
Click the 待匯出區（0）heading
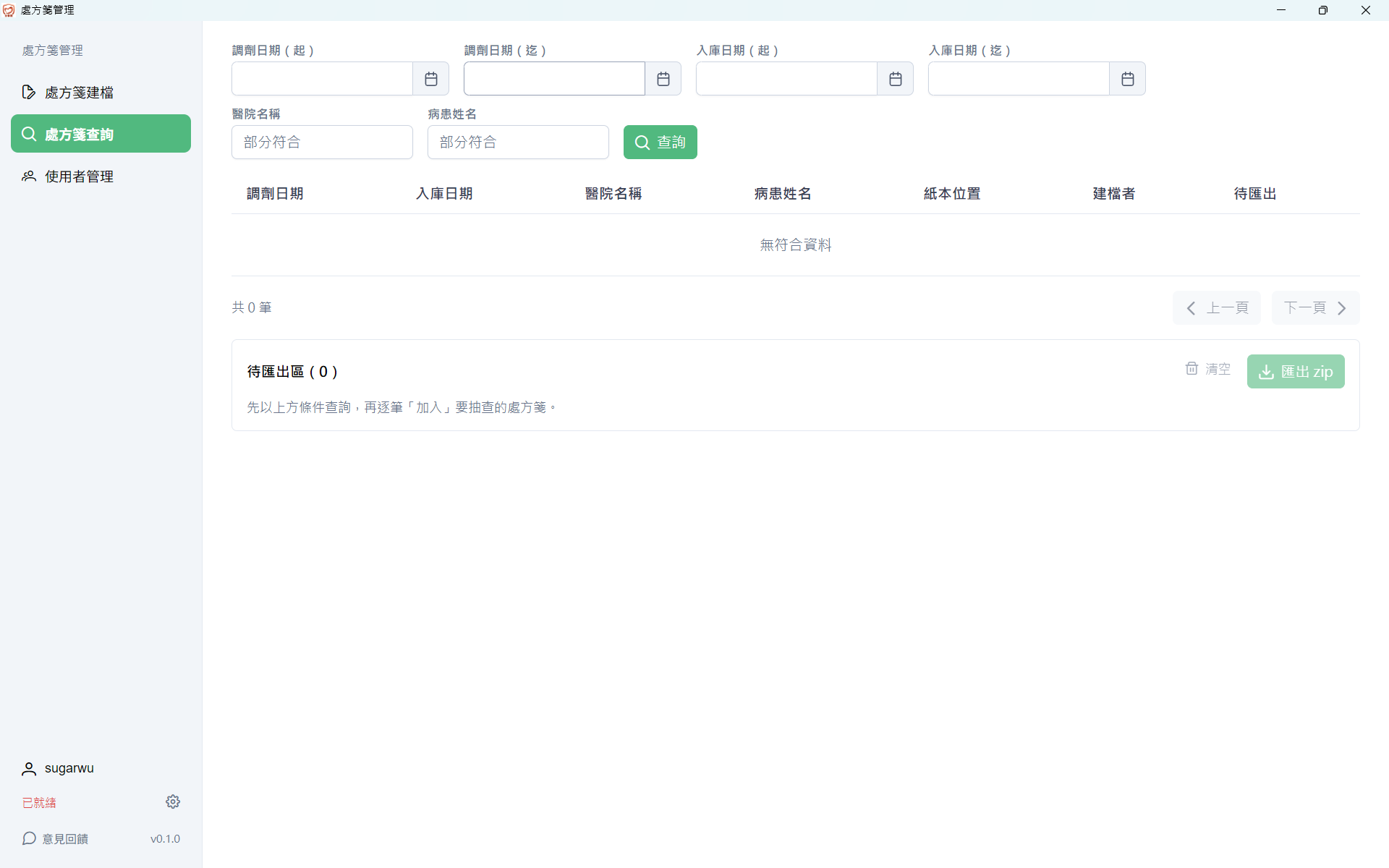(x=292, y=372)
